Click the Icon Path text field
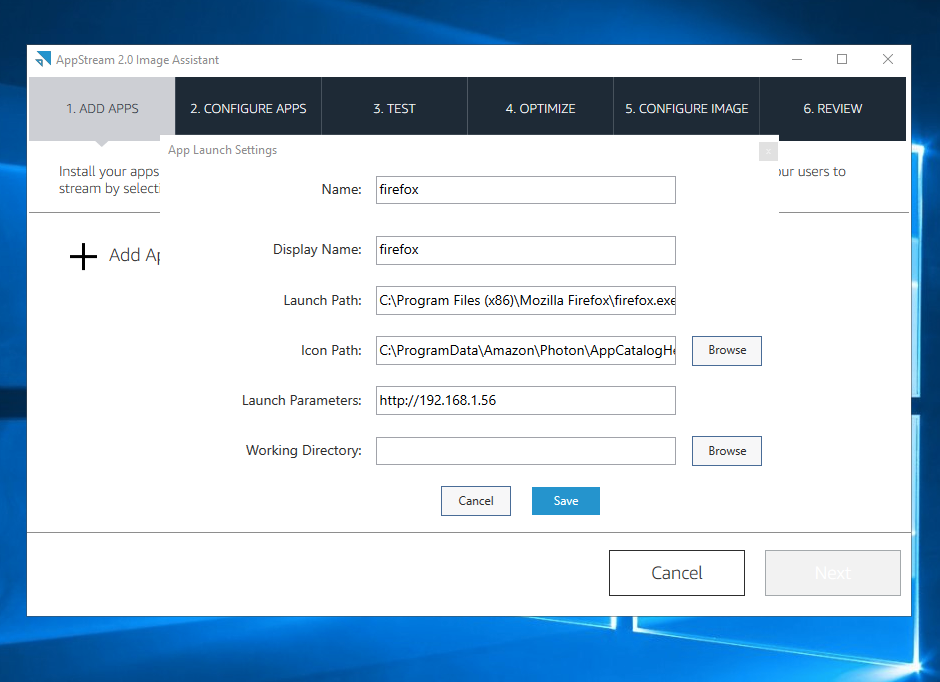Screen dimensions: 940x682 click(x=526, y=351)
